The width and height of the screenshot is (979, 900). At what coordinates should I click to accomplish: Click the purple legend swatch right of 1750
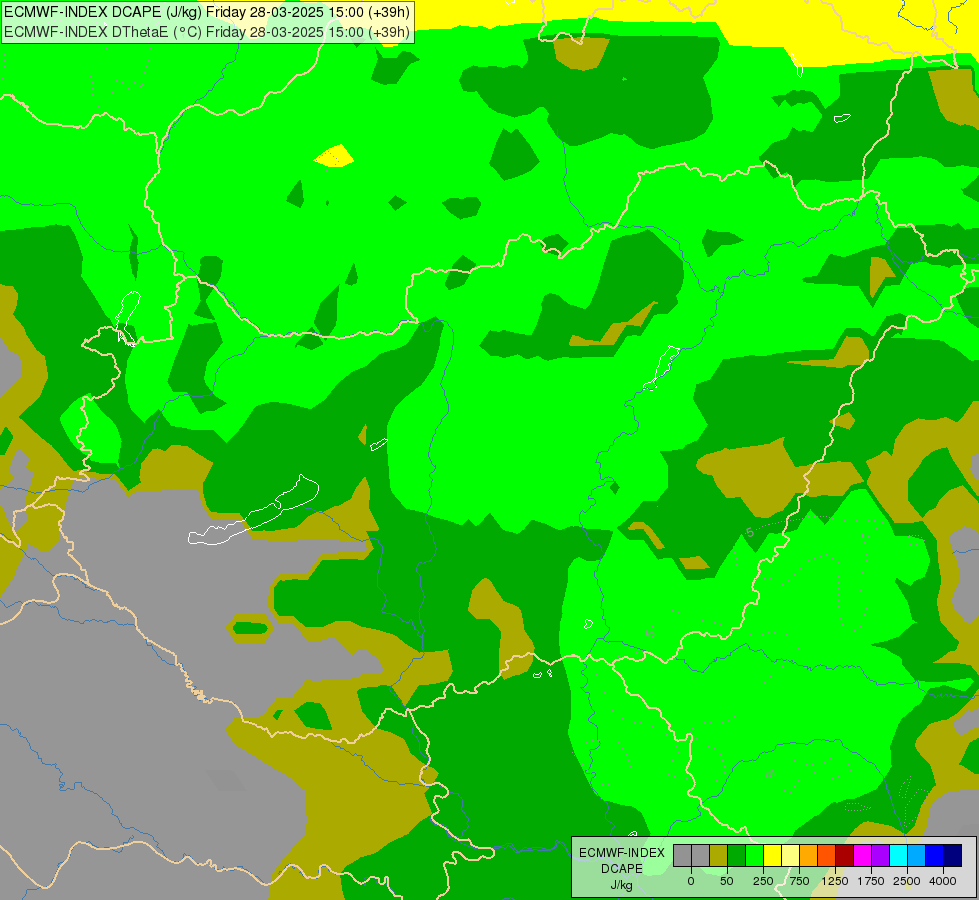(880, 855)
